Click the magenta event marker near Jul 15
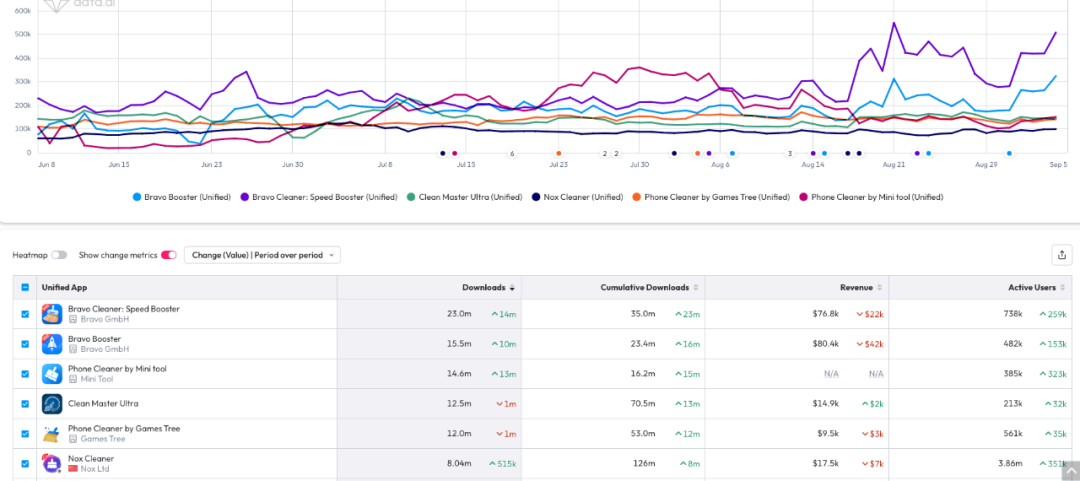This screenshot has height=481, width=1080. pos(455,154)
